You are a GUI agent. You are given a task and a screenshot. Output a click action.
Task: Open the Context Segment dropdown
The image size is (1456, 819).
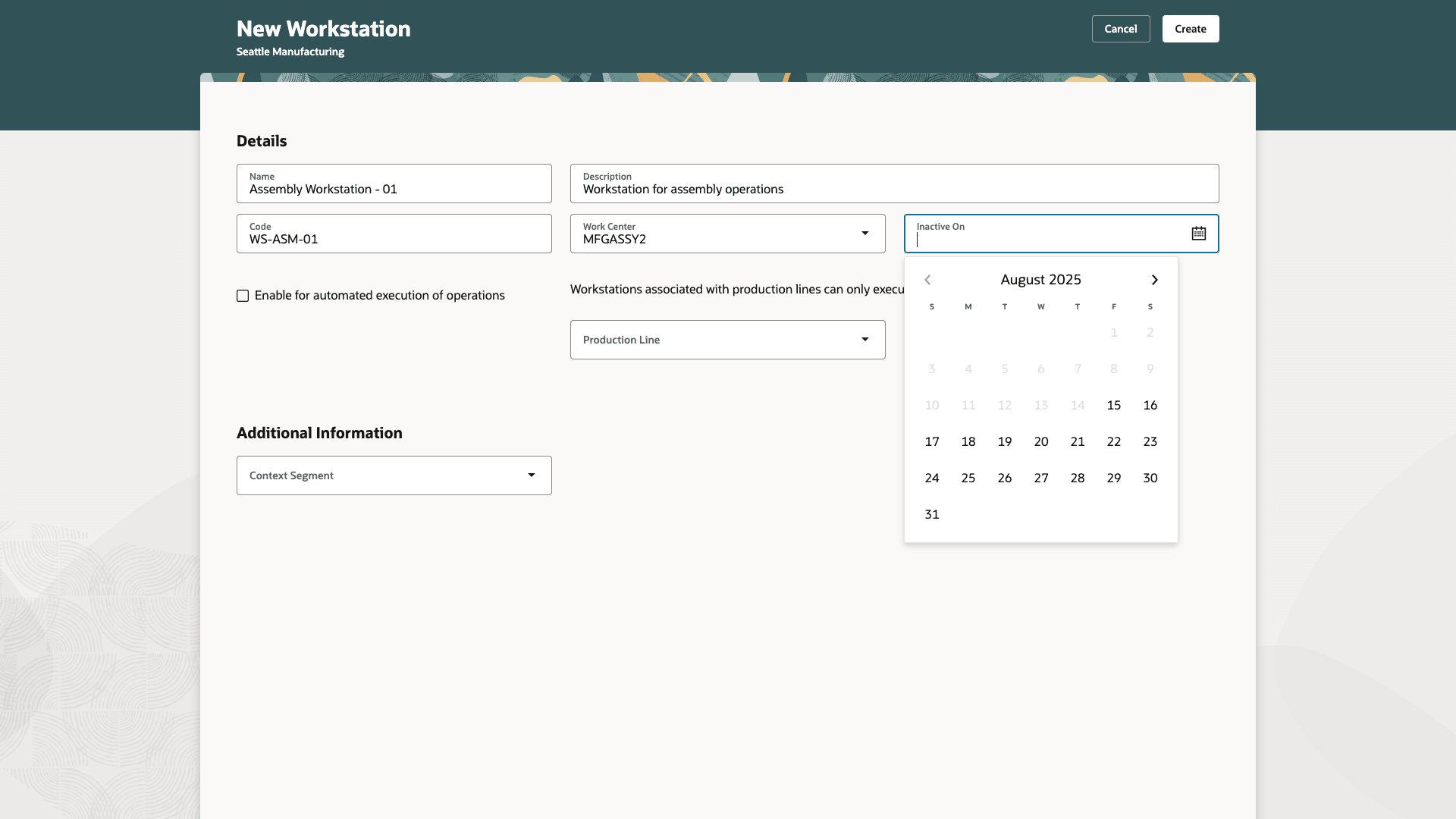click(532, 475)
